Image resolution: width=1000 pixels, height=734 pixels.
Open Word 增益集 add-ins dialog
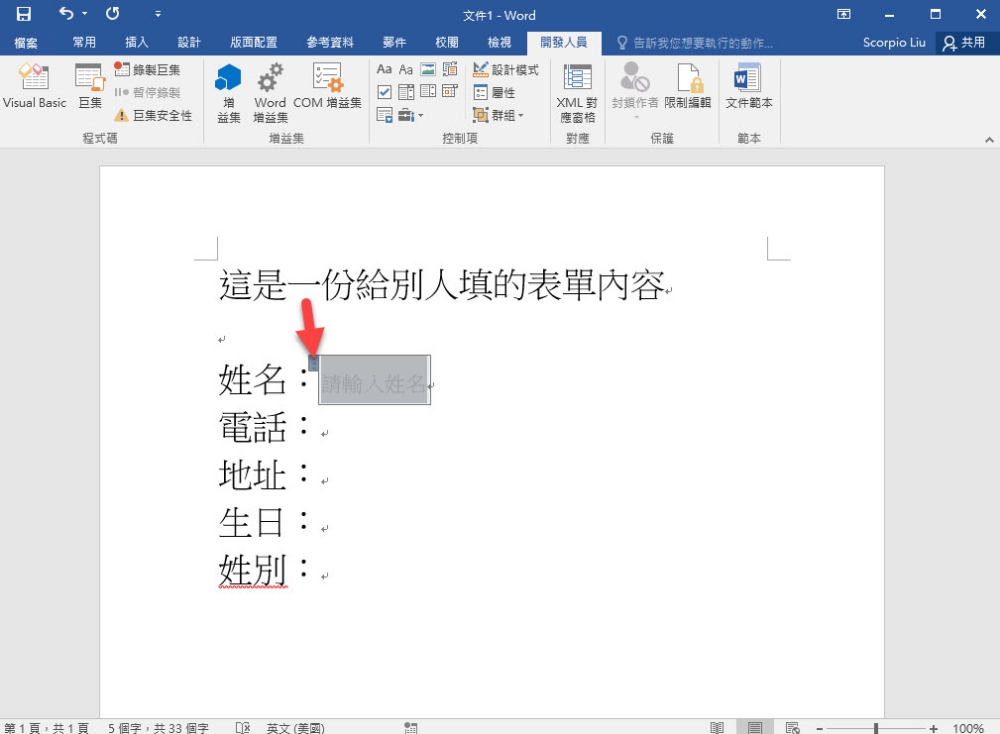click(270, 93)
